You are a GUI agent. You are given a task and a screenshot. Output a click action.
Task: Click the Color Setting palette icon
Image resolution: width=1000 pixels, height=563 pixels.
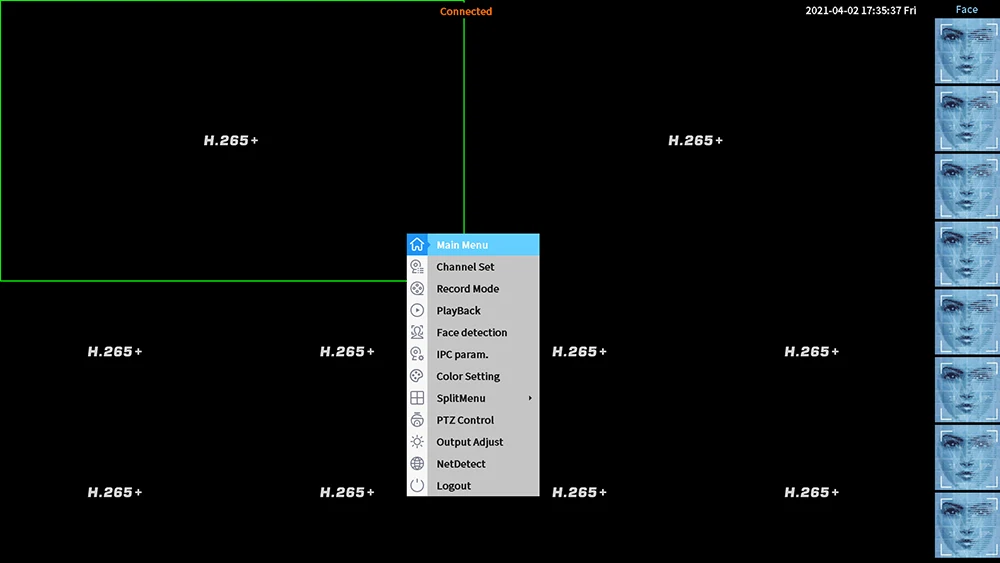pos(417,376)
